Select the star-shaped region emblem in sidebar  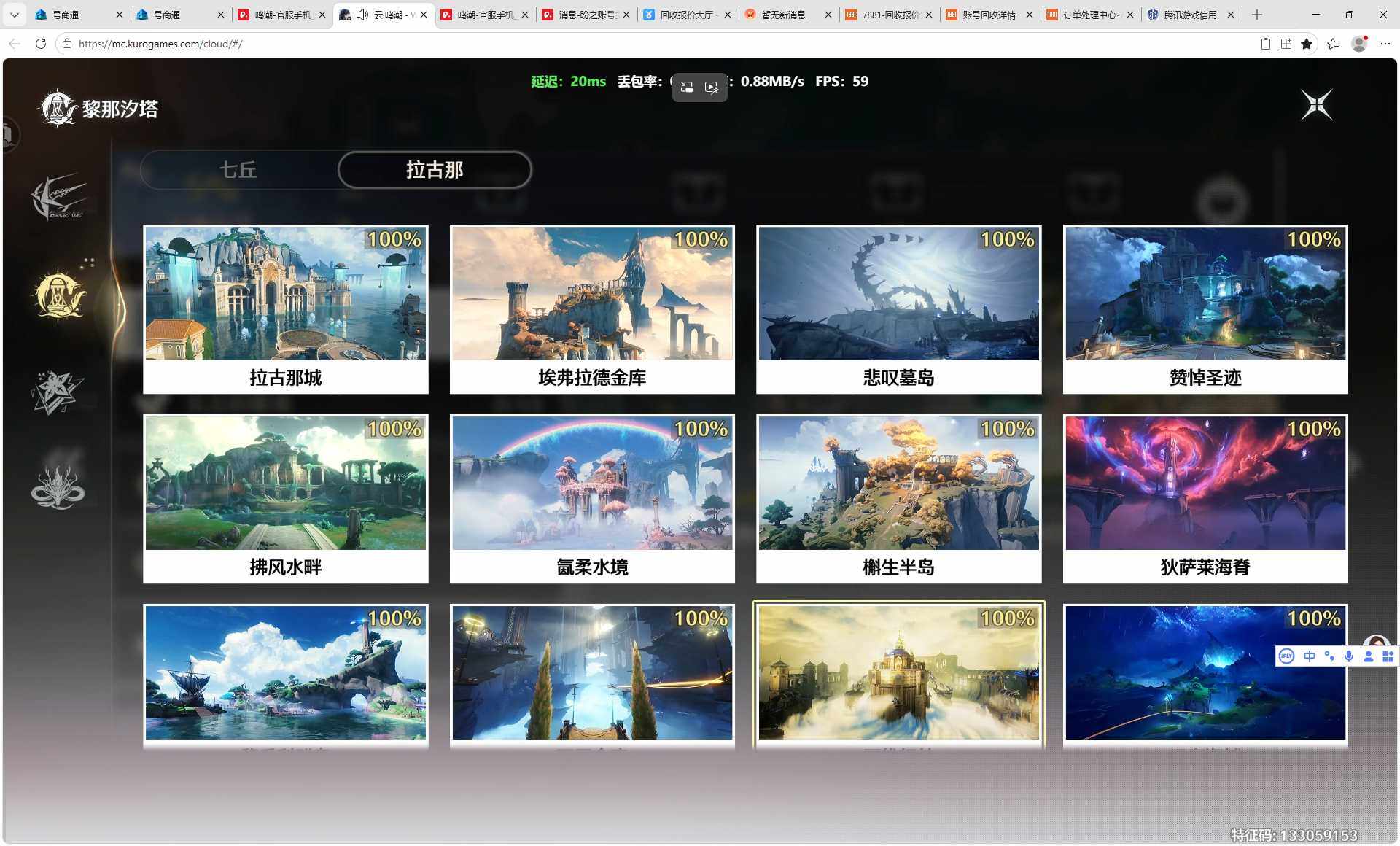click(58, 392)
